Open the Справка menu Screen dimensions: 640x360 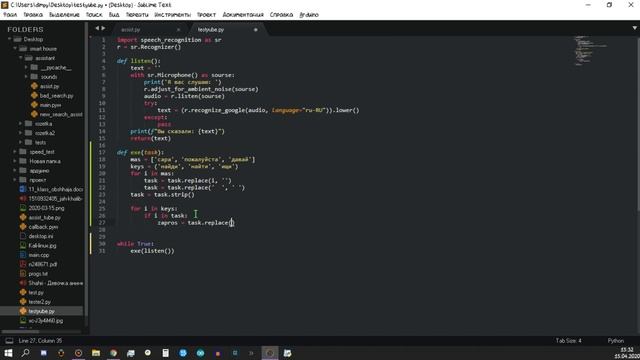click(x=281, y=15)
